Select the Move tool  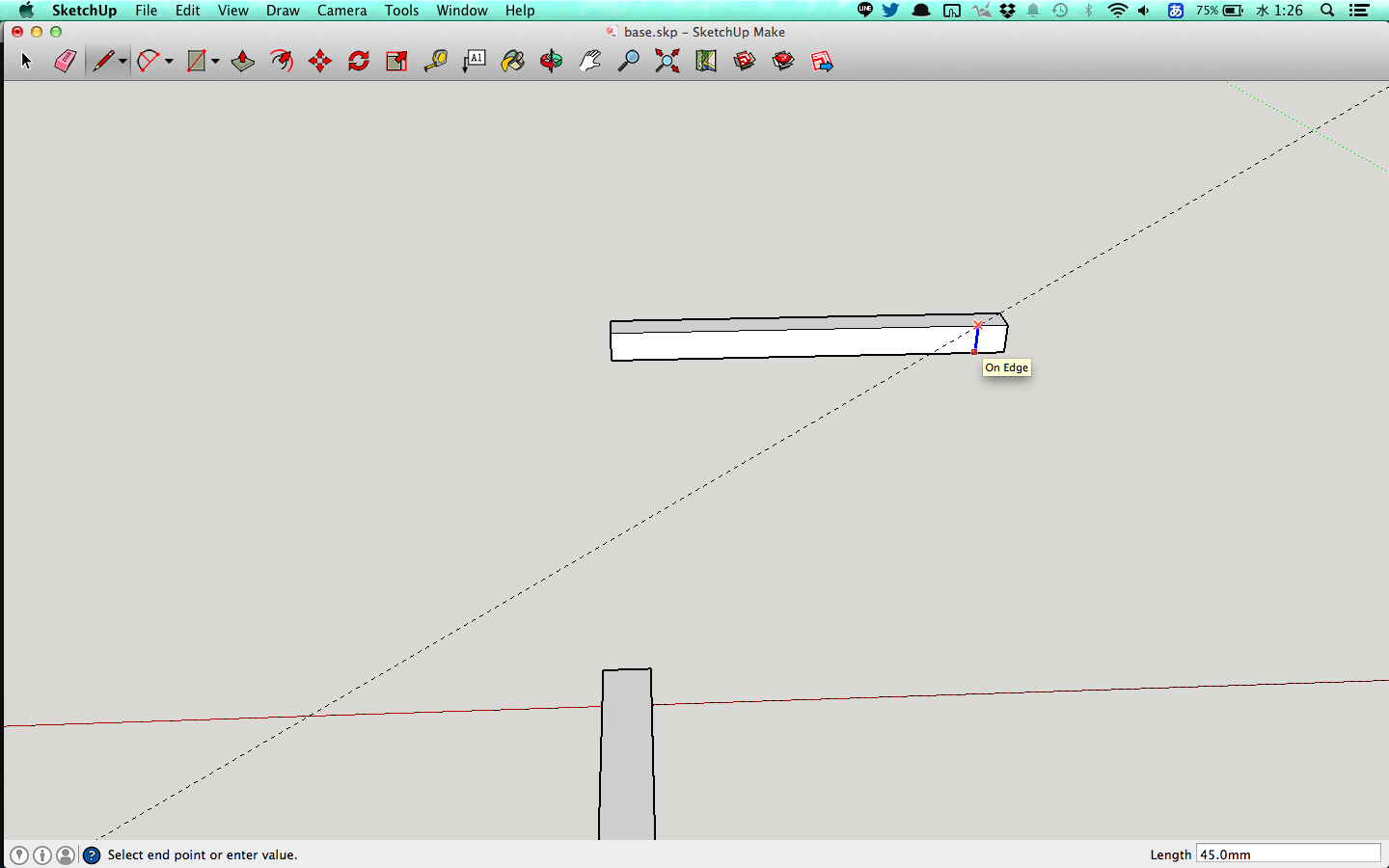point(320,62)
